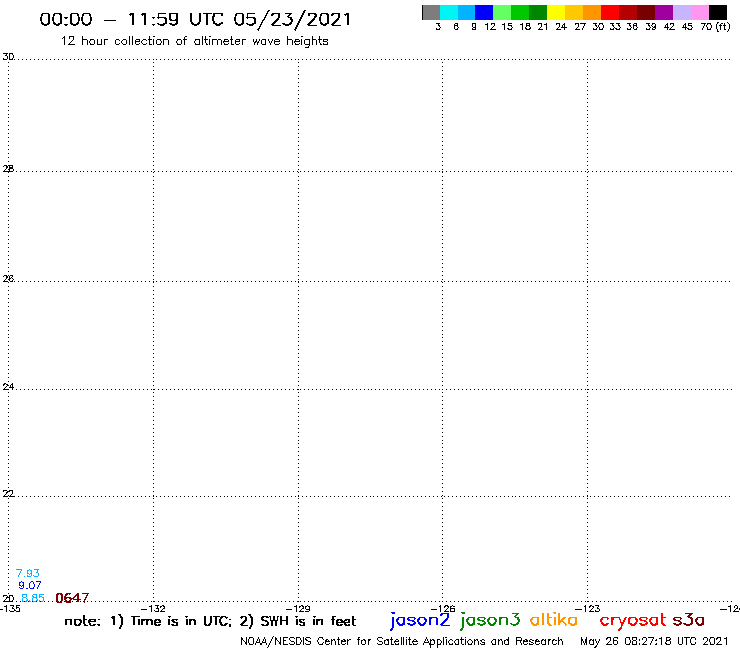Click the '45' legend scale label
The image size is (740, 650).
click(687, 27)
